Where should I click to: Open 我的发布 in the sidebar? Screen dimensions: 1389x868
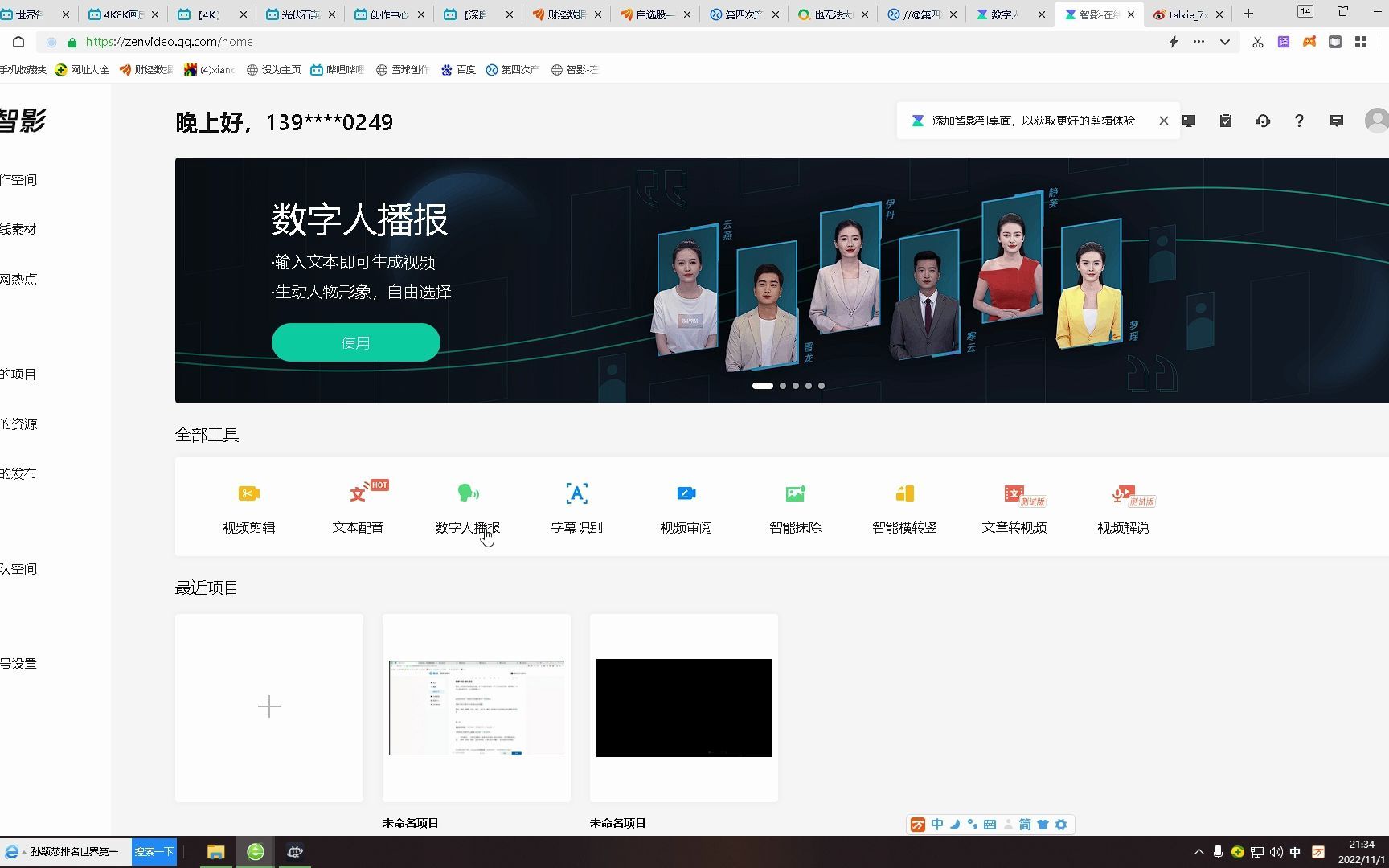18,473
